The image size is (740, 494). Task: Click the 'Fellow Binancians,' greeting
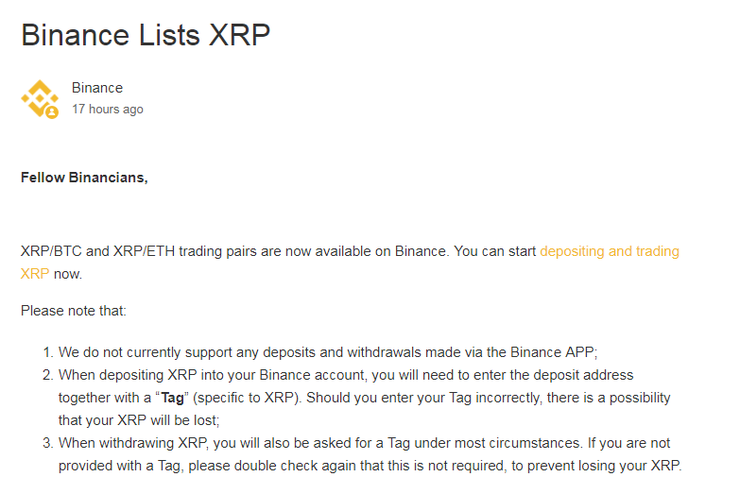coord(84,177)
